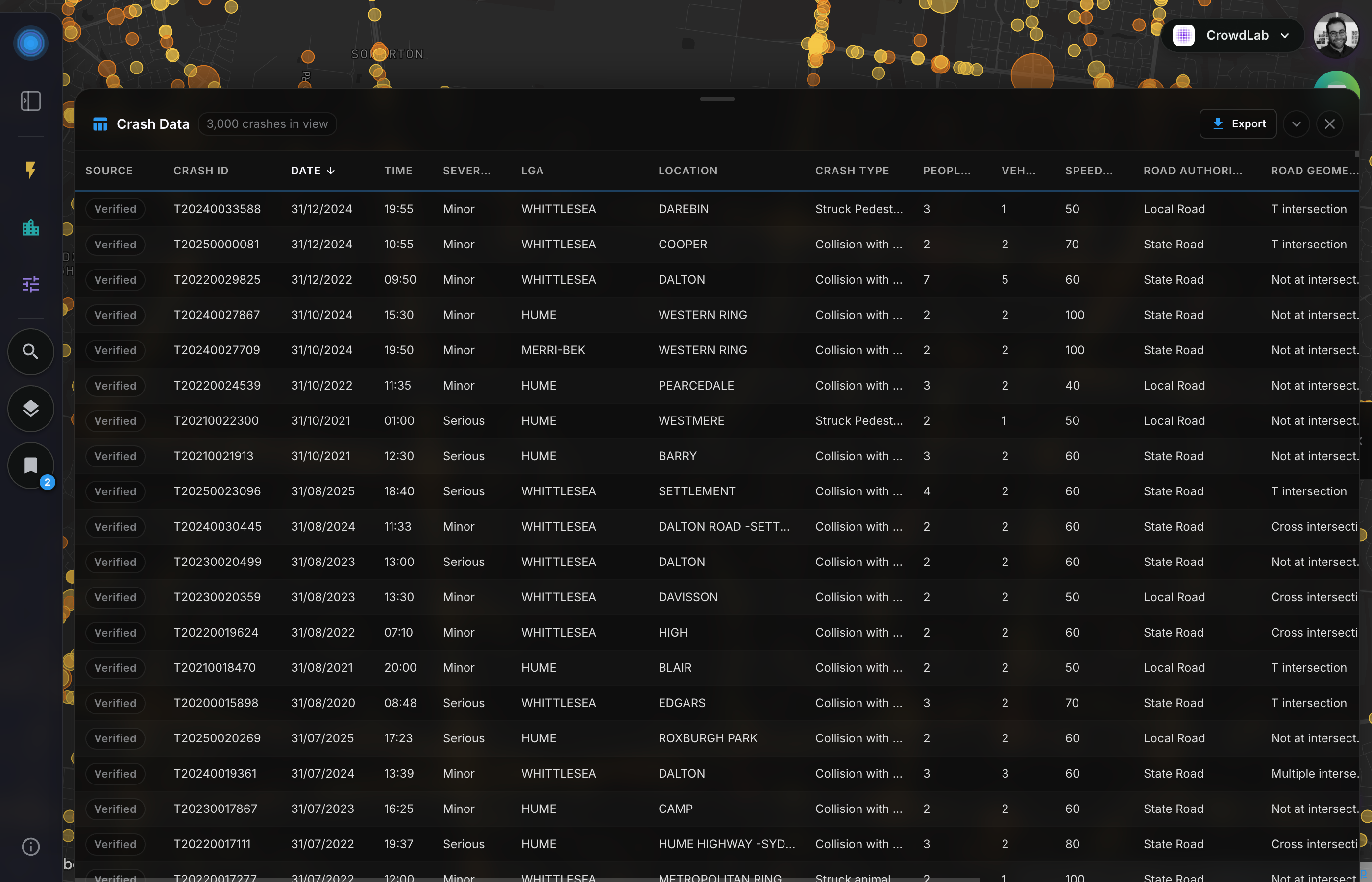The height and width of the screenshot is (882, 1372).
Task: Click EDGARS location cell
Action: 682,703
